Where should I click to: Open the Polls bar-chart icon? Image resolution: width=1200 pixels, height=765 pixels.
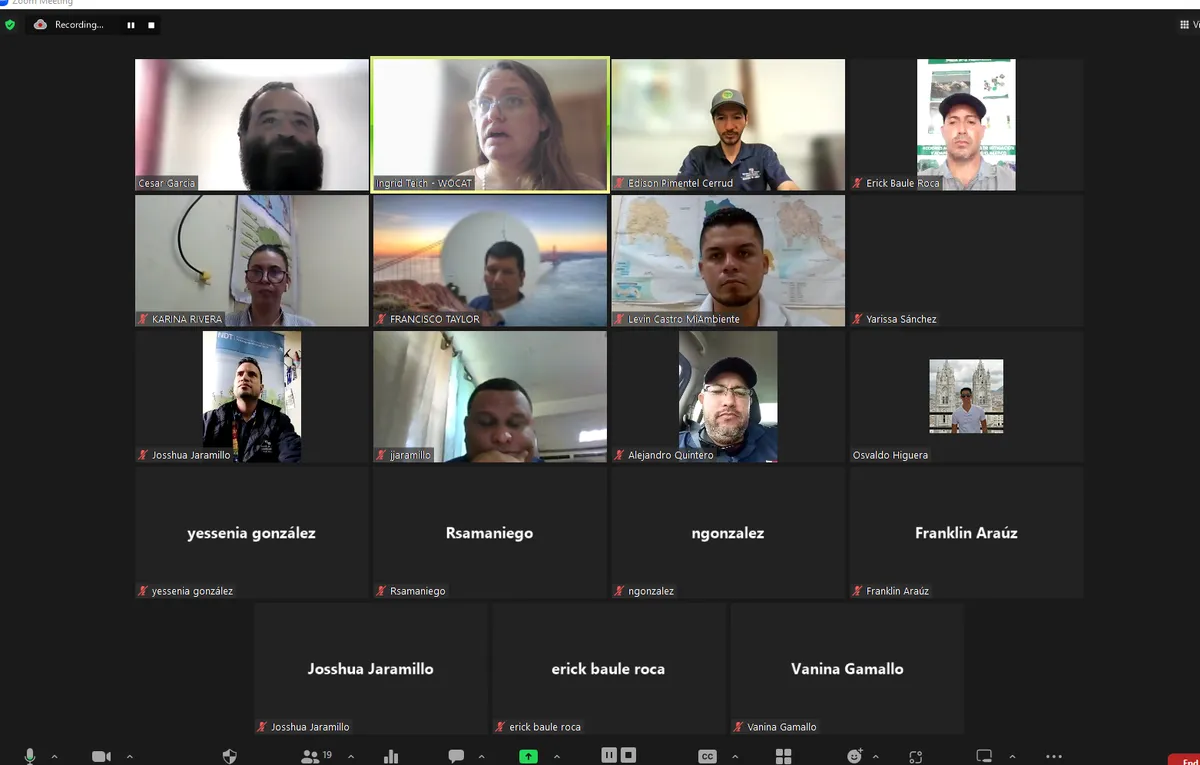point(391,756)
